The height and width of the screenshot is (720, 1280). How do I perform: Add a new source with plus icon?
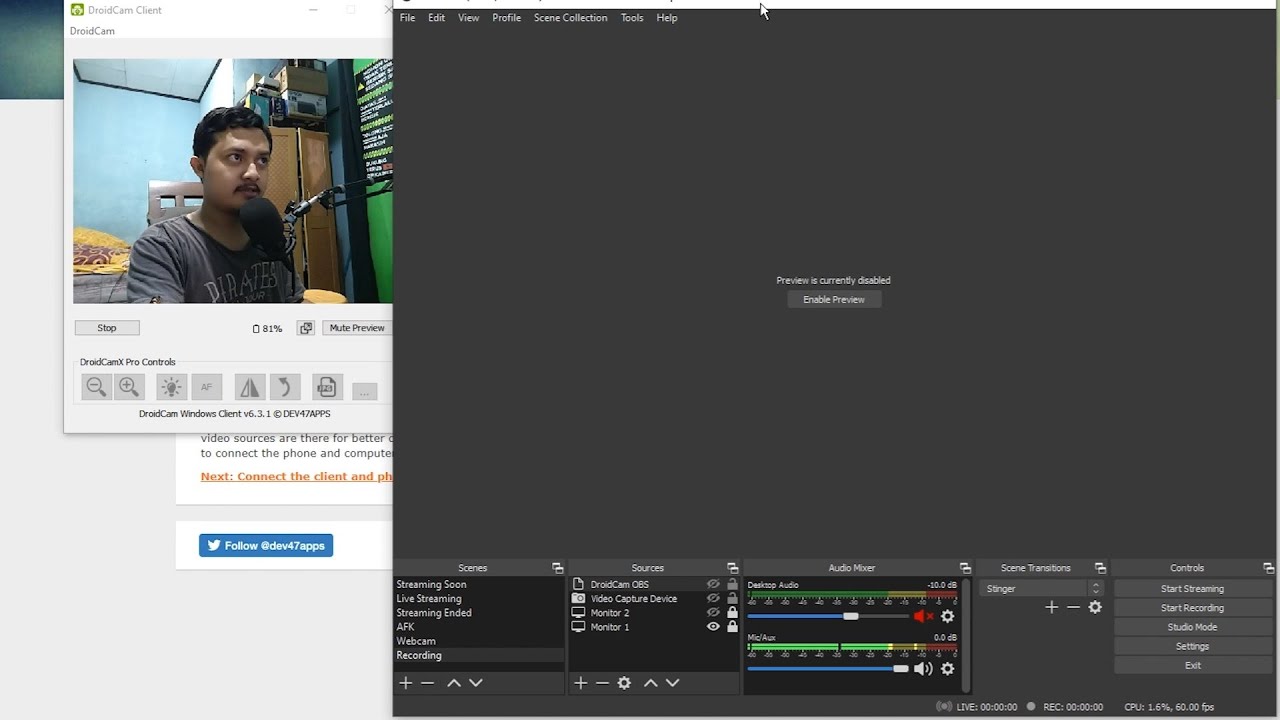(x=580, y=683)
